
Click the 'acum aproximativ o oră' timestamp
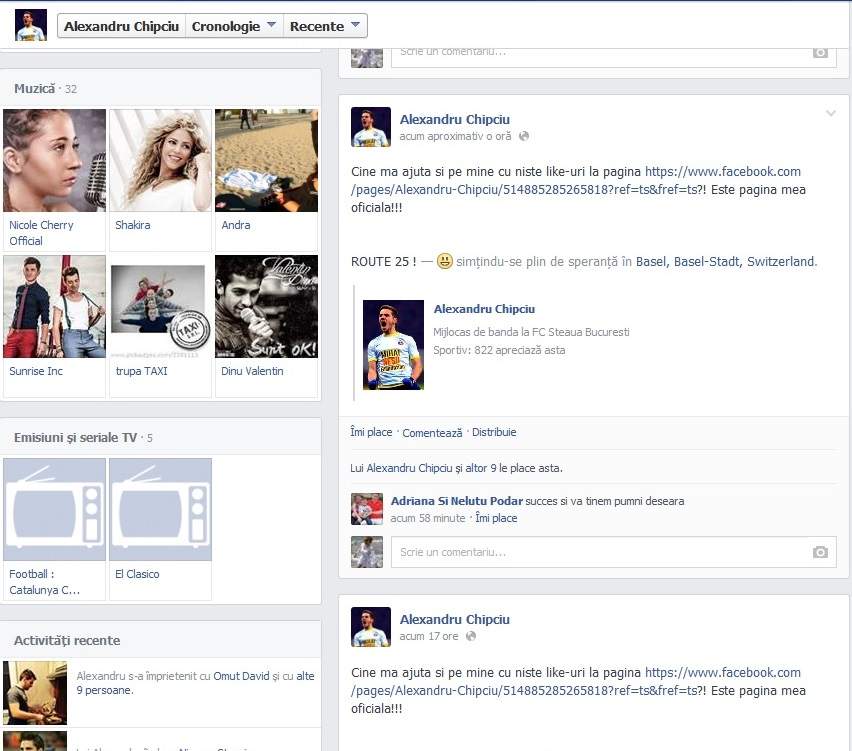(x=455, y=136)
